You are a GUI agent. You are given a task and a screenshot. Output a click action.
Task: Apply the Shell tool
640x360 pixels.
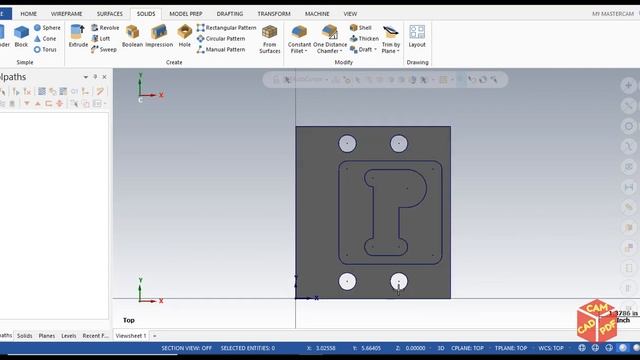360,28
